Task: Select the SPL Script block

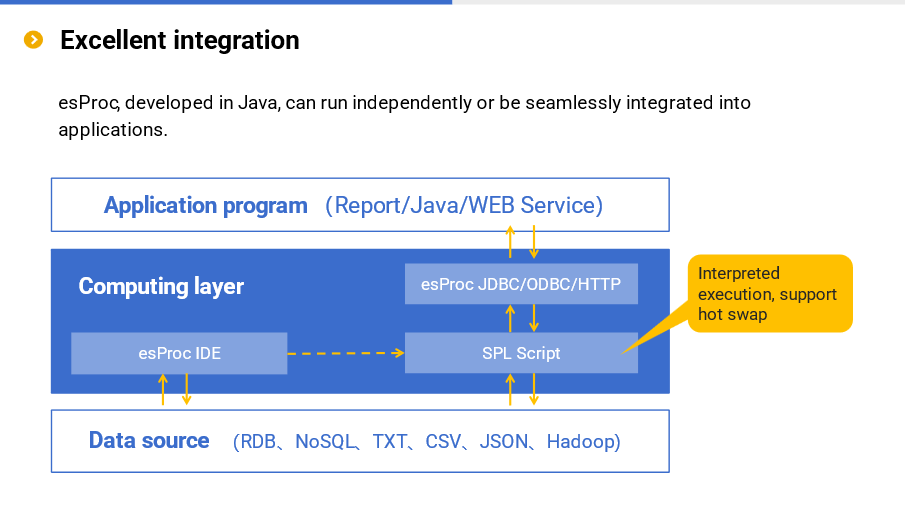Action: click(521, 353)
